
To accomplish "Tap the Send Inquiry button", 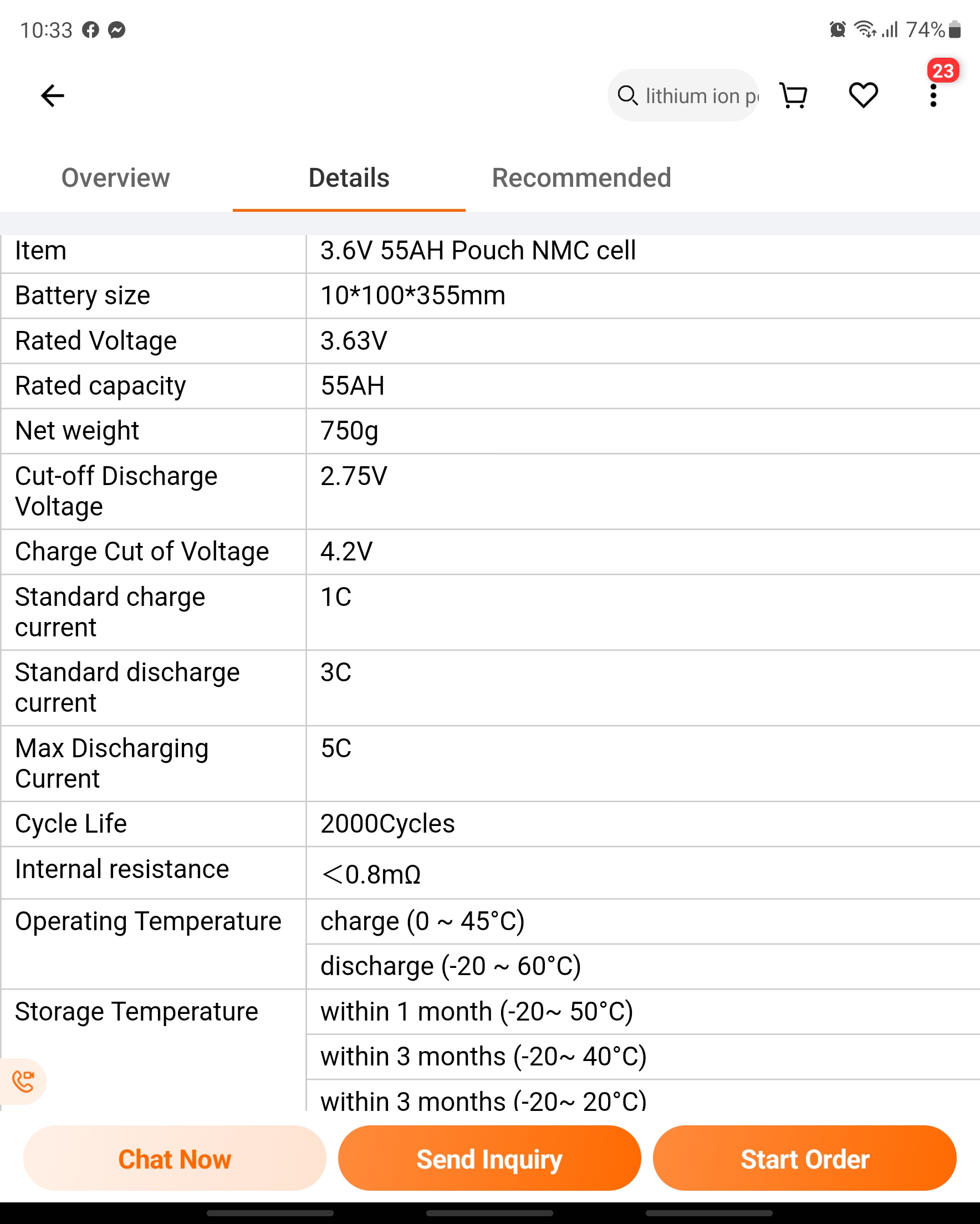I will pyautogui.click(x=489, y=1159).
